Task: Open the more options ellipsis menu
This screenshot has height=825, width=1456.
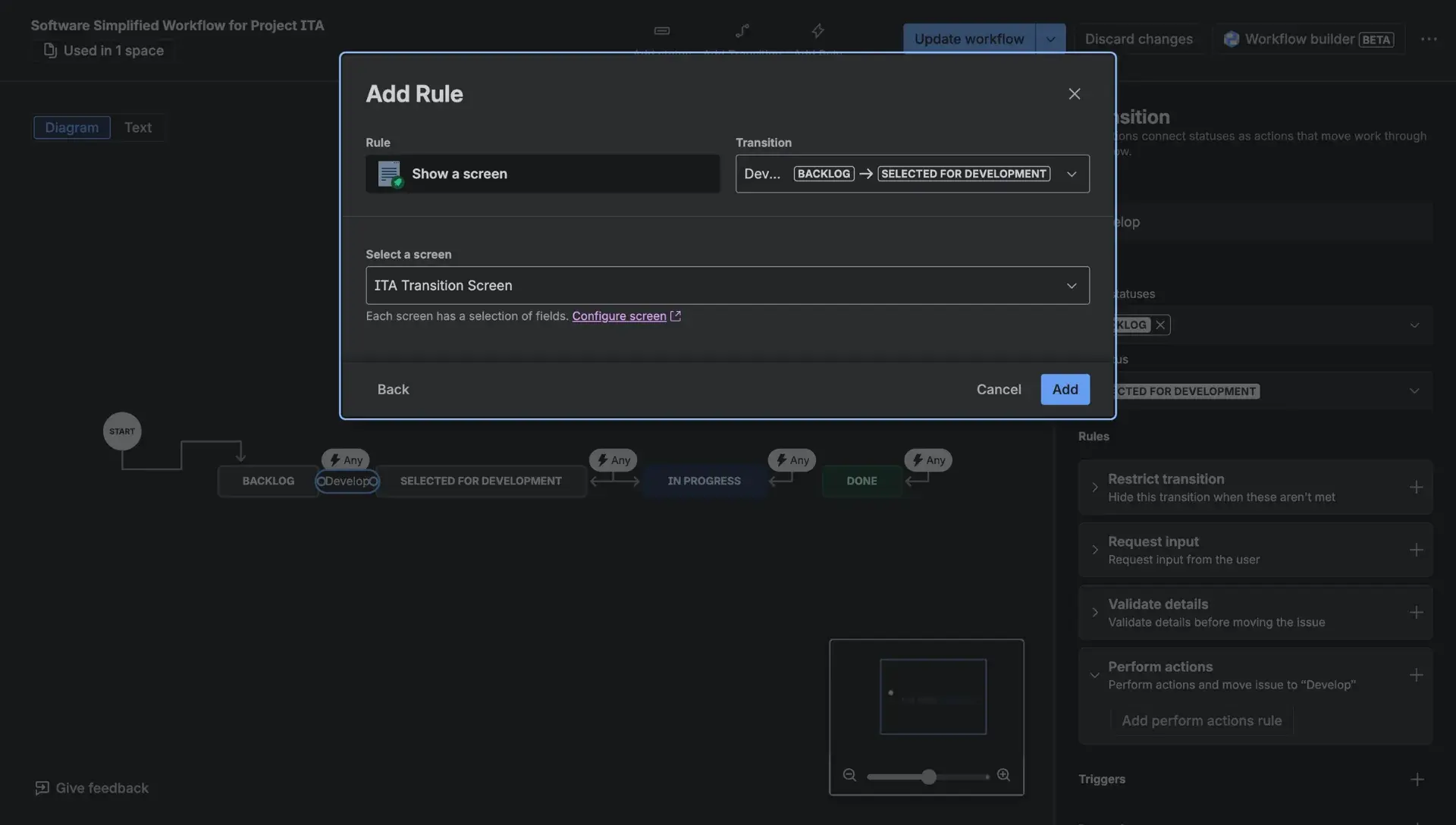Action: (x=1430, y=39)
